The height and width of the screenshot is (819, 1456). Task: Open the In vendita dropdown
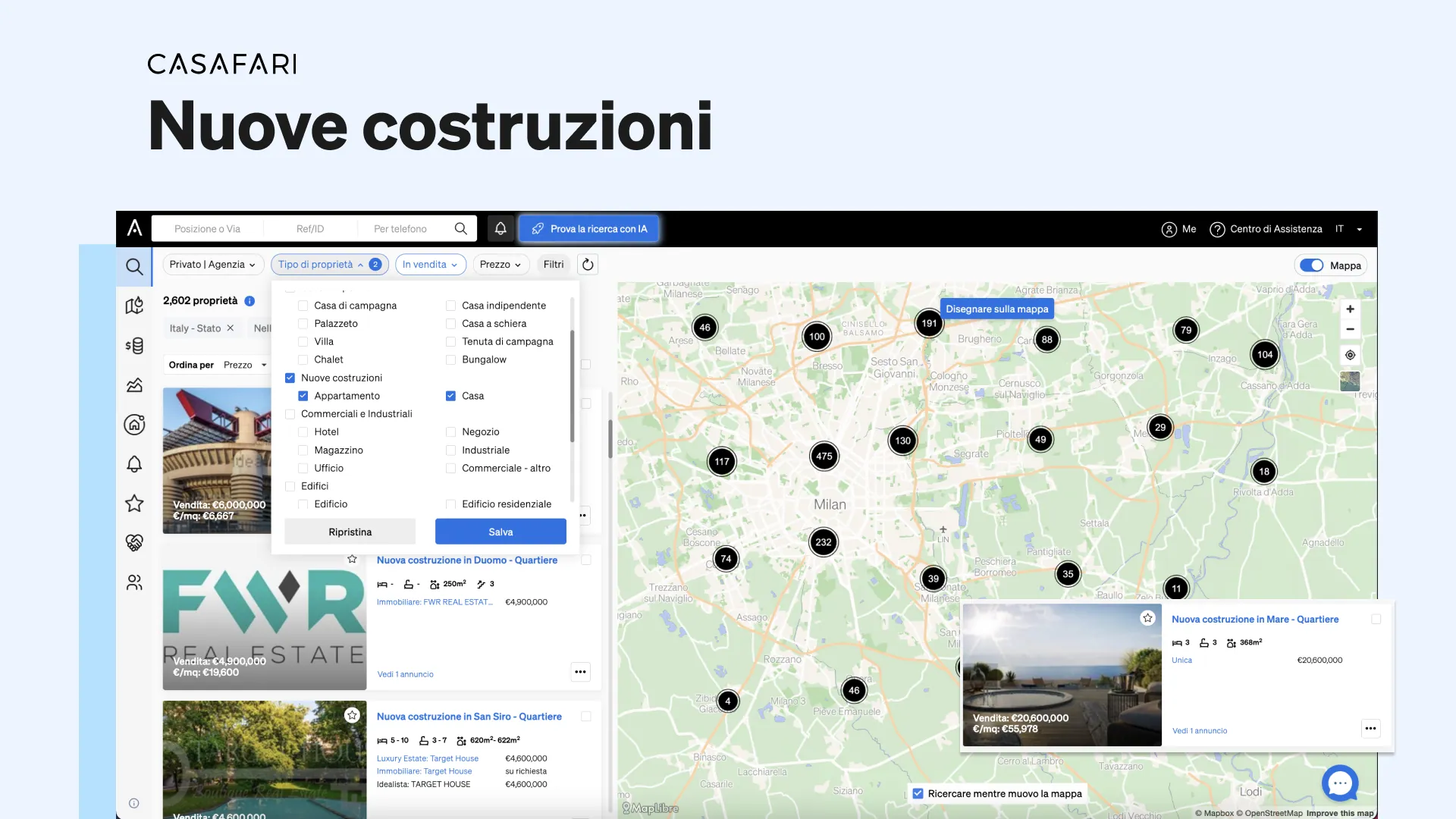431,265
